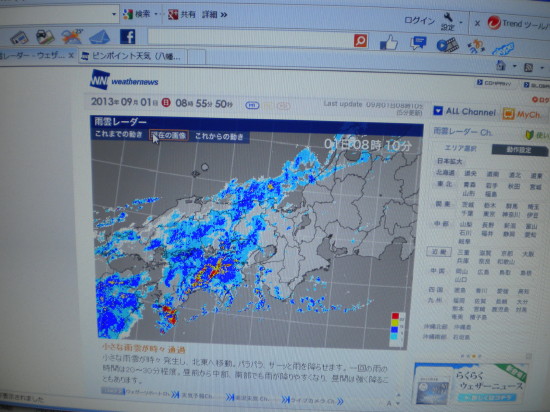Viewport: 550px width, 412px height.
Task: Click the Trend toolbar logo
Action: click(x=494, y=23)
